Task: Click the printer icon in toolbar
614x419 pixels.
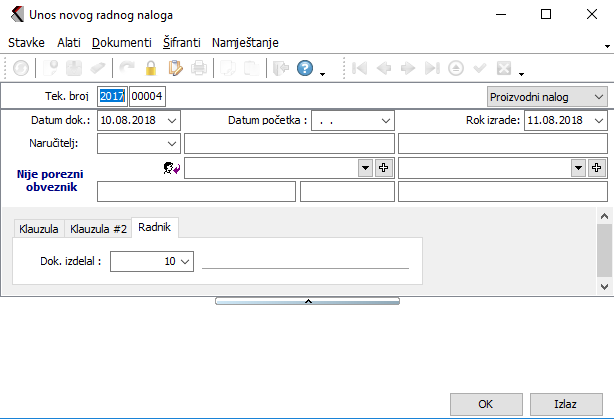Action: coord(199,69)
